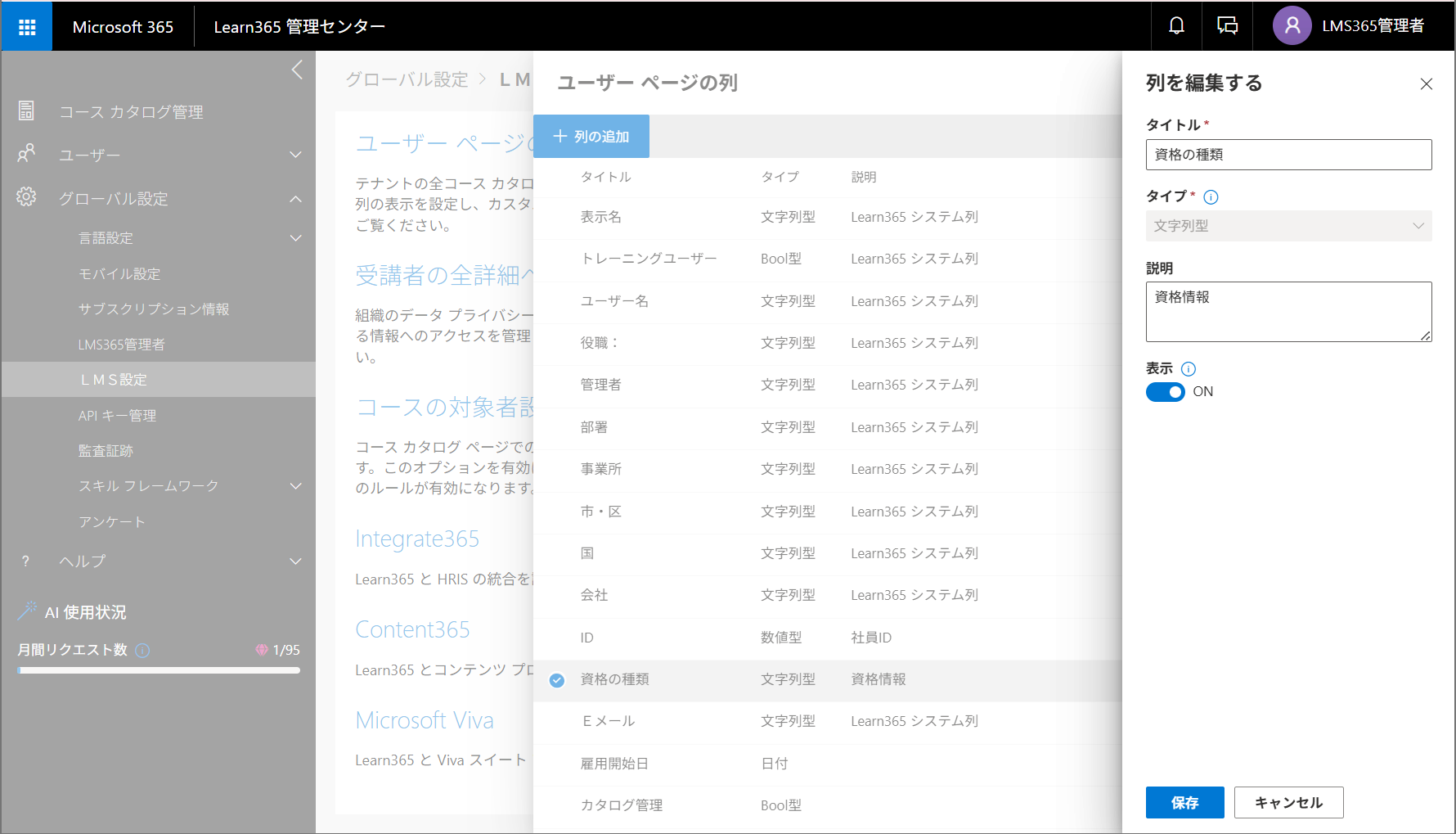Open the Integrate365 link
Image resolution: width=1456 pixels, height=834 pixels.
pos(417,539)
